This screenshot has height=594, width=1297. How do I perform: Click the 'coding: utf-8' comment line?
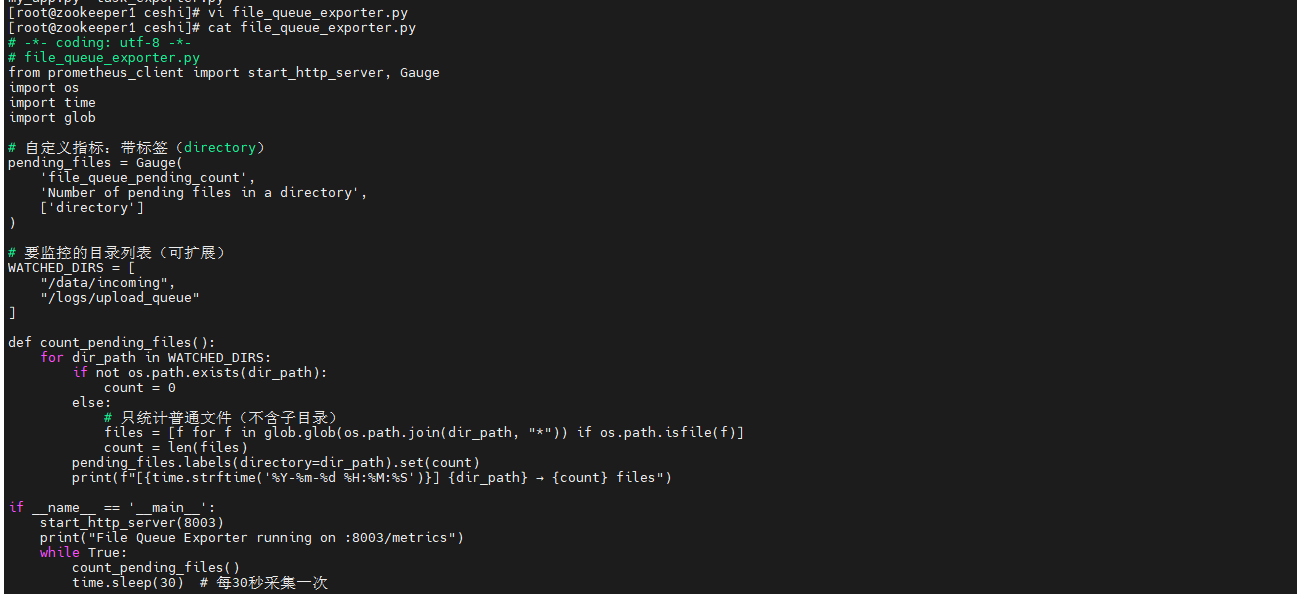pos(100,42)
